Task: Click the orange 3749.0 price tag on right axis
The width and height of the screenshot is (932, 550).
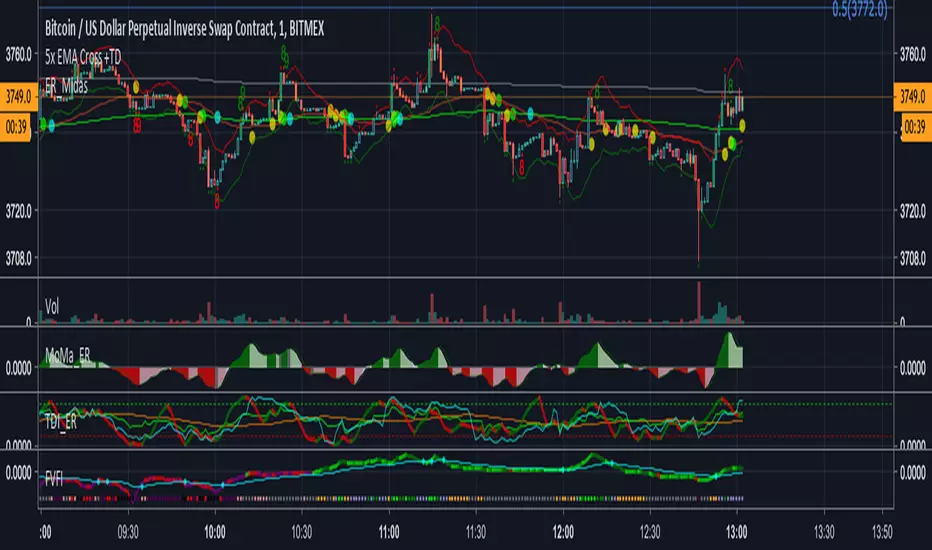Action: (913, 96)
